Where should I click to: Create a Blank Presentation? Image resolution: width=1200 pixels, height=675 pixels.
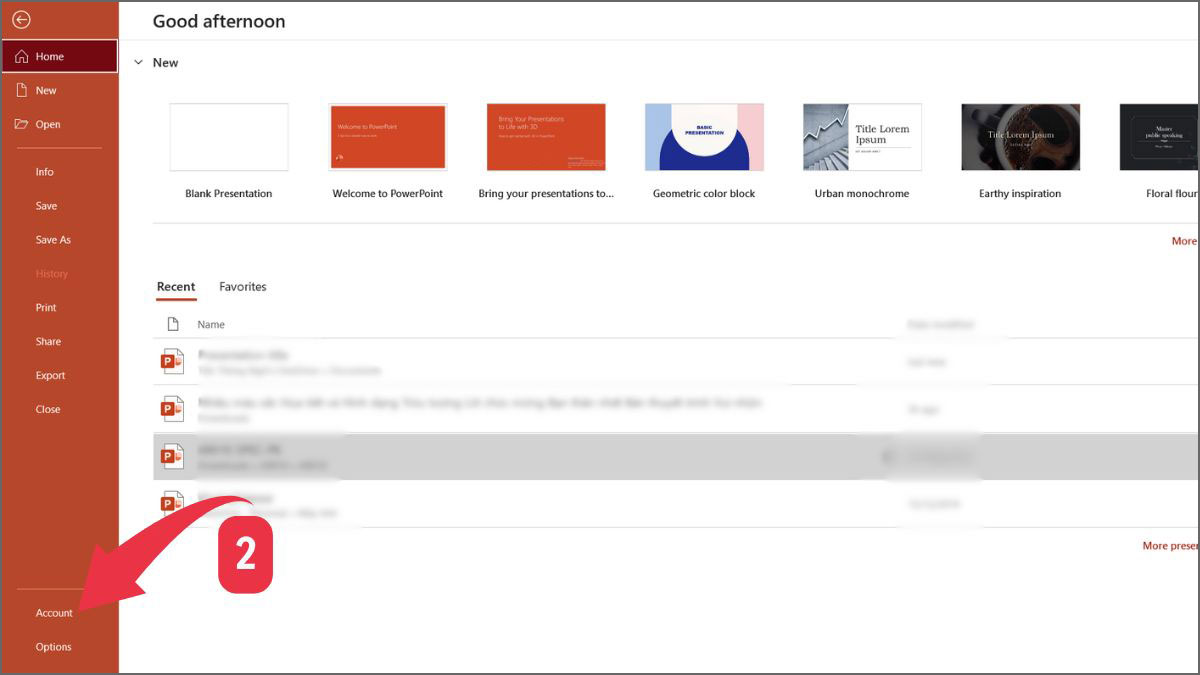[229, 137]
